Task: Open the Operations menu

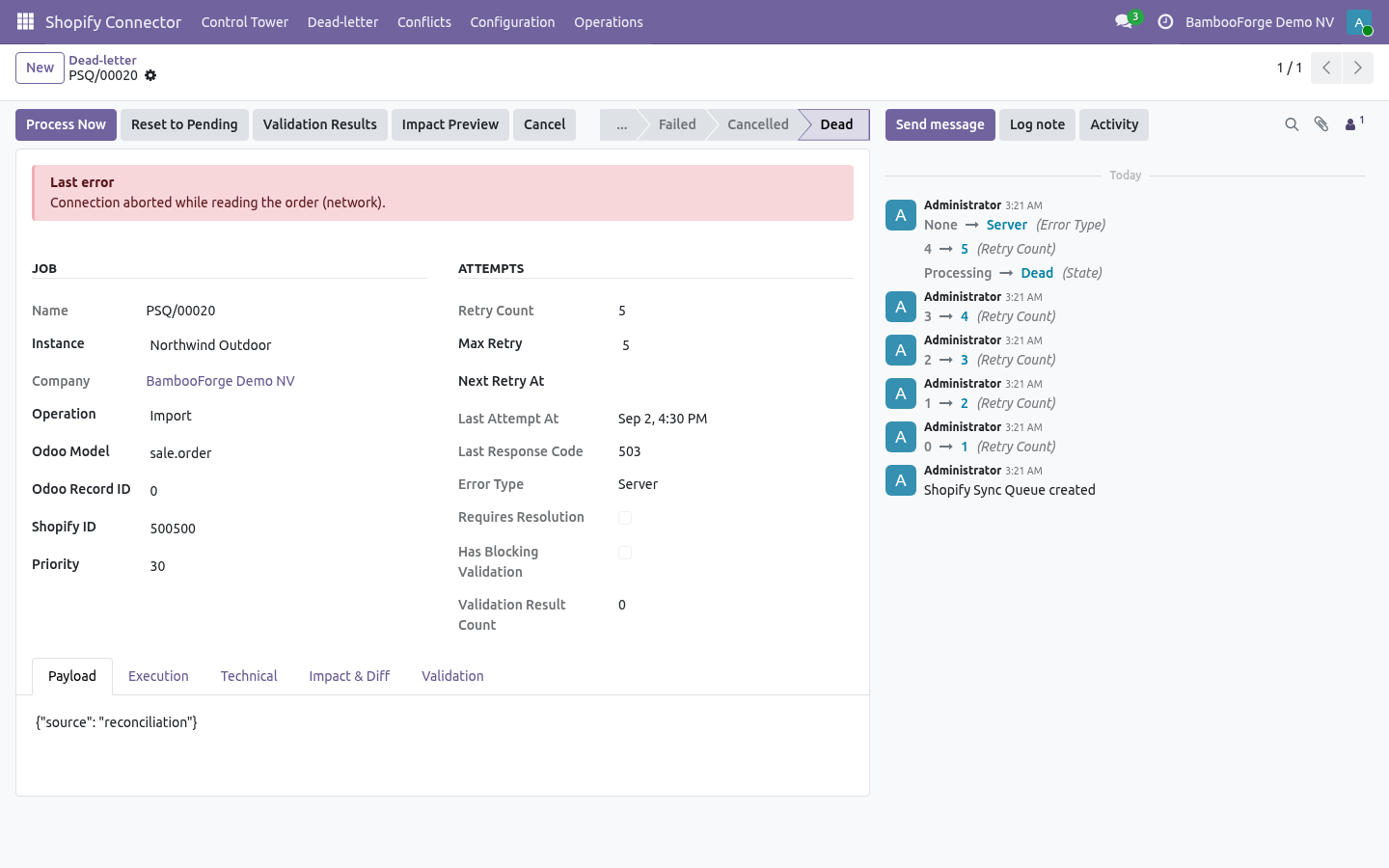Action: 609,22
